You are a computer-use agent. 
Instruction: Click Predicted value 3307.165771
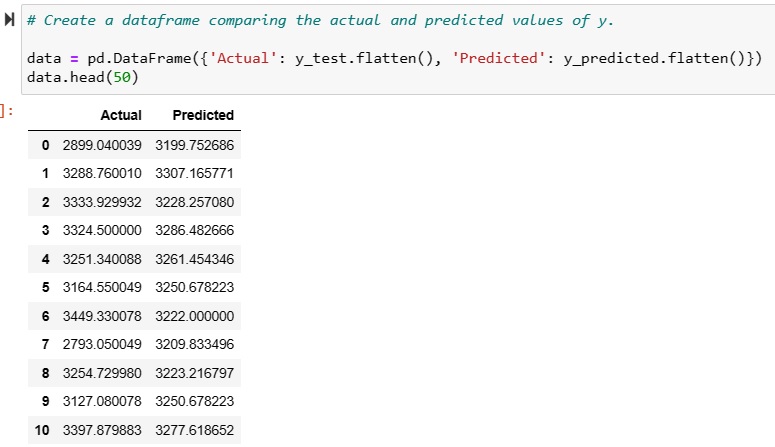(x=194, y=174)
